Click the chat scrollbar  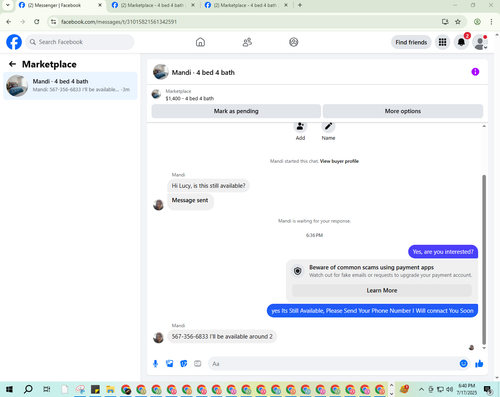tap(484, 259)
